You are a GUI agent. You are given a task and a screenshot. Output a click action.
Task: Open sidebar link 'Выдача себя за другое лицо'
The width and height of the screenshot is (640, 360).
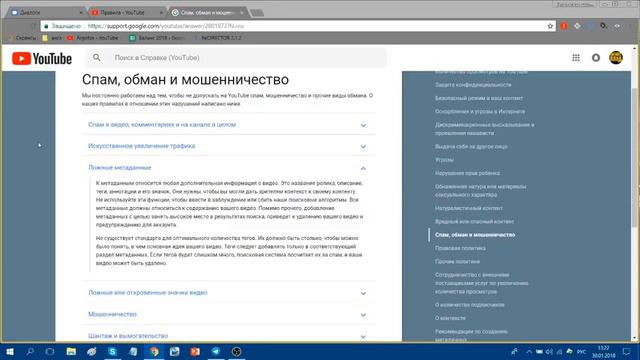pos(471,147)
